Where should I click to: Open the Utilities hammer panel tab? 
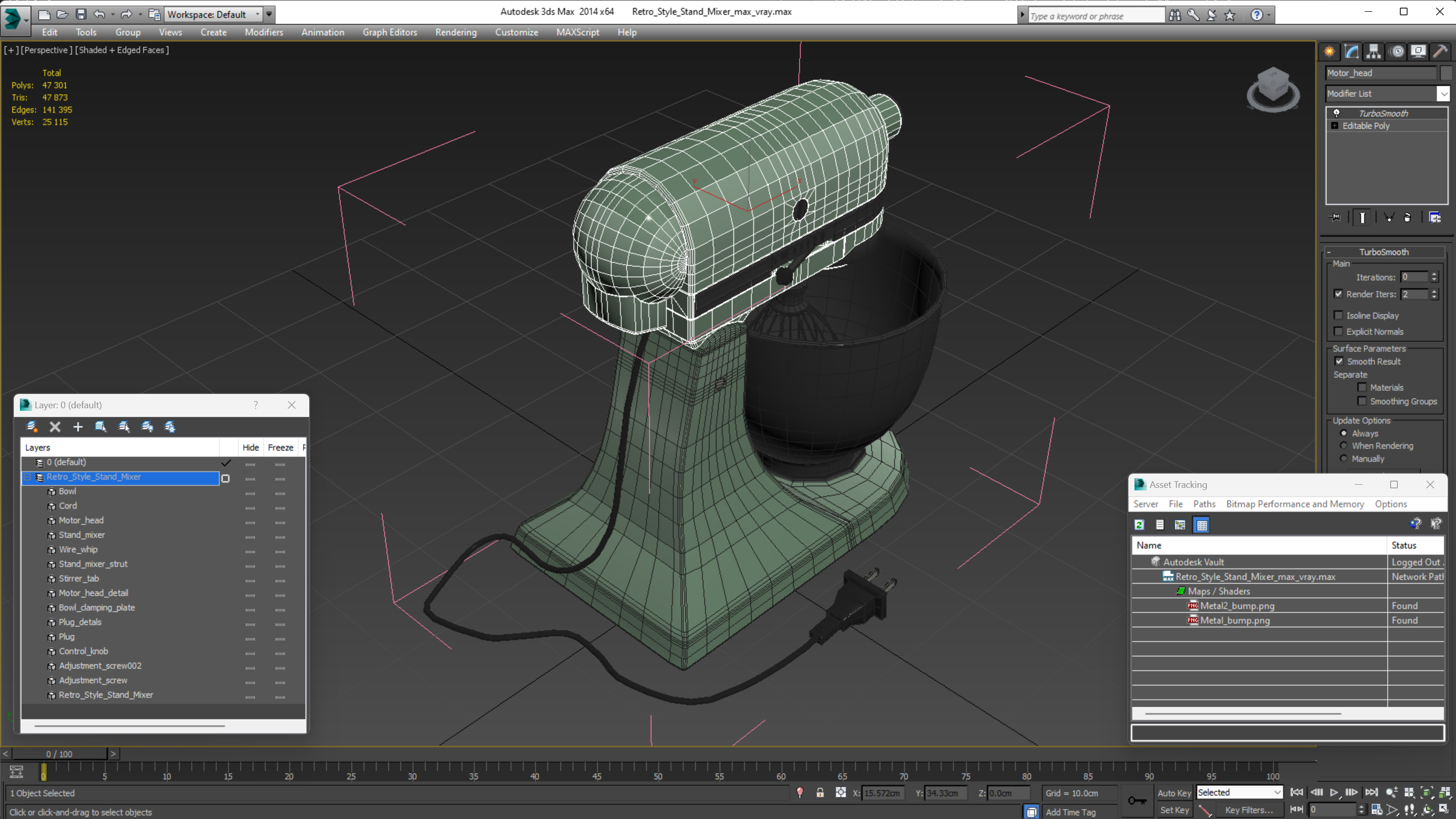coord(1440,52)
